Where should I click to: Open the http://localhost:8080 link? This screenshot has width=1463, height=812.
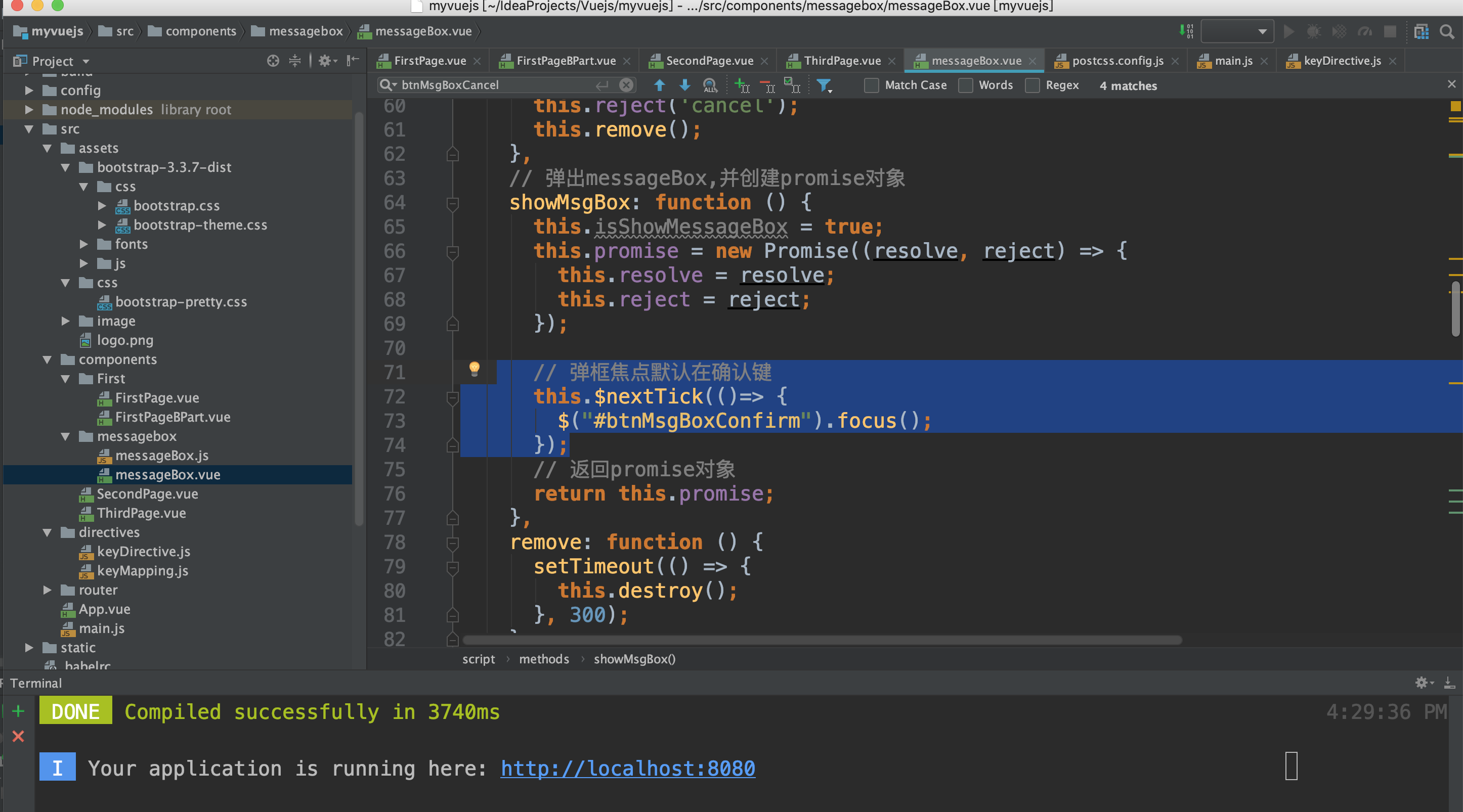coord(628,769)
